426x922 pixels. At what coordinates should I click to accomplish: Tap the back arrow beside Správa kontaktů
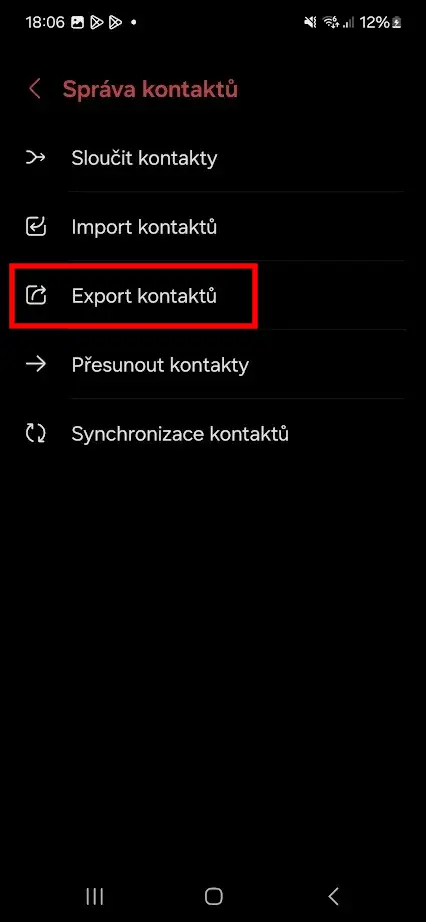(x=35, y=89)
